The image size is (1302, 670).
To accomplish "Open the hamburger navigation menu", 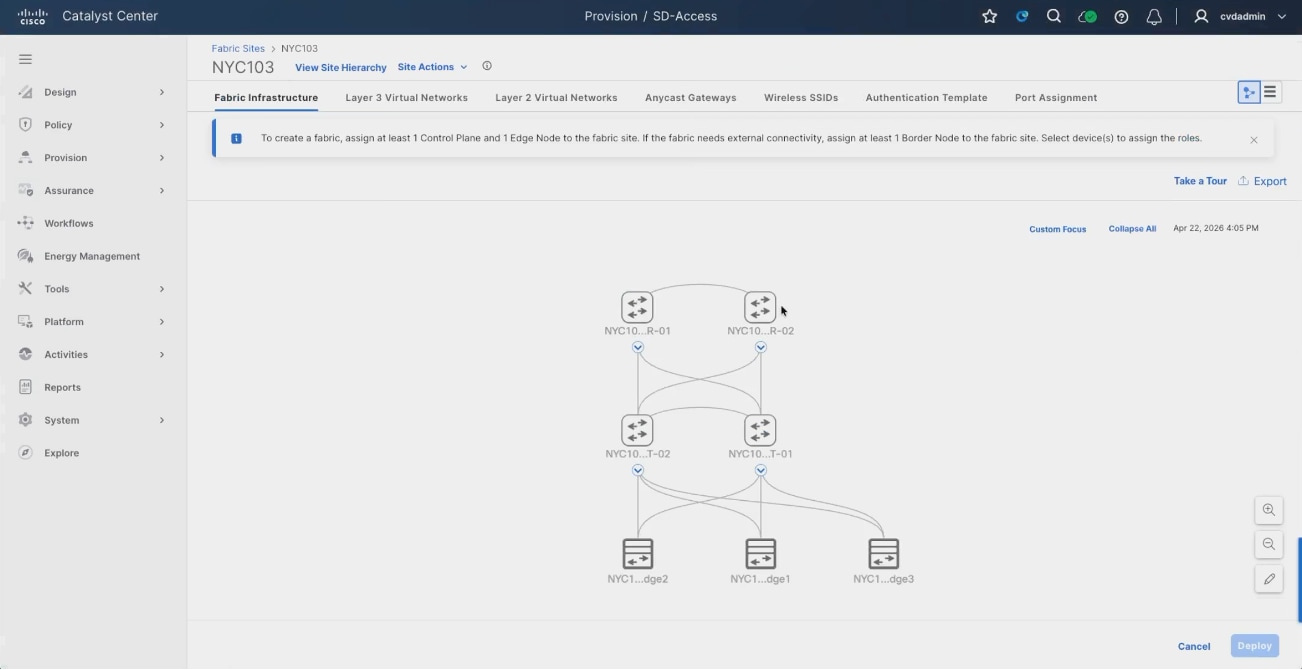I will [x=25, y=59].
